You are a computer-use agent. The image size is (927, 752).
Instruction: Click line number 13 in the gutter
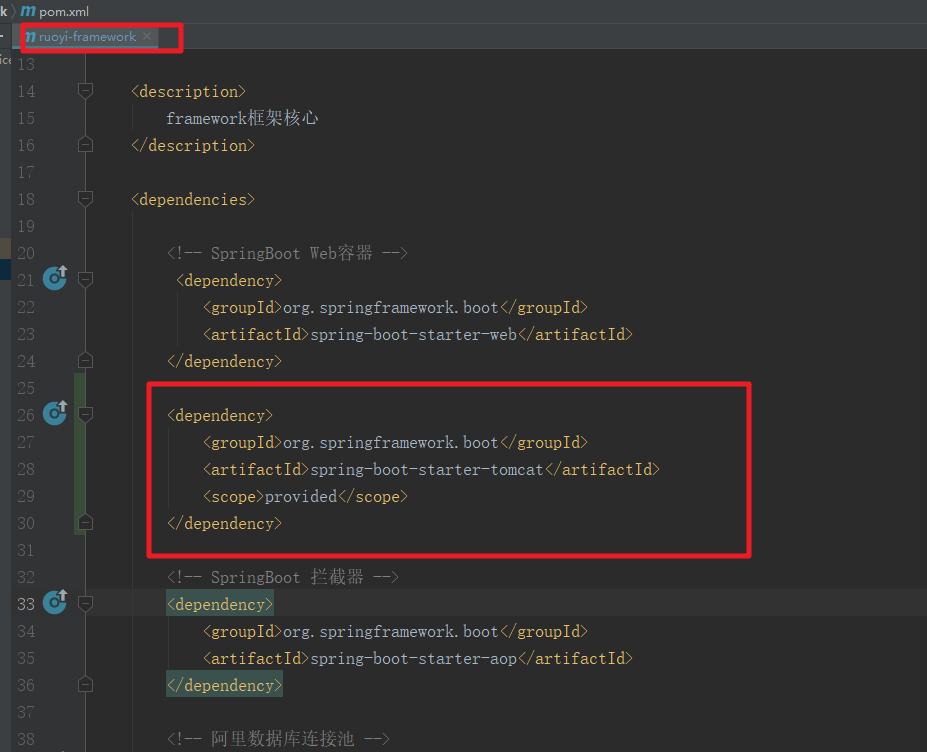tap(26, 64)
